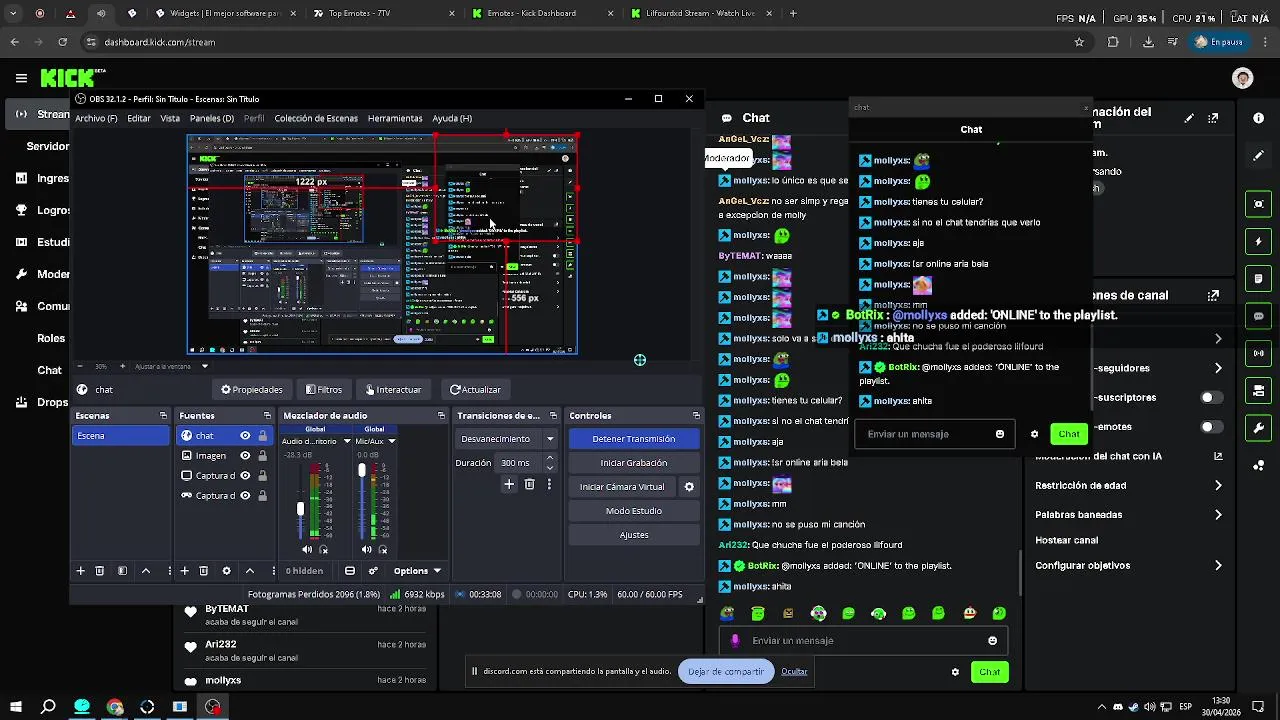Expand Palabras baneadas option
This screenshot has width=1280, height=720.
(1128, 515)
